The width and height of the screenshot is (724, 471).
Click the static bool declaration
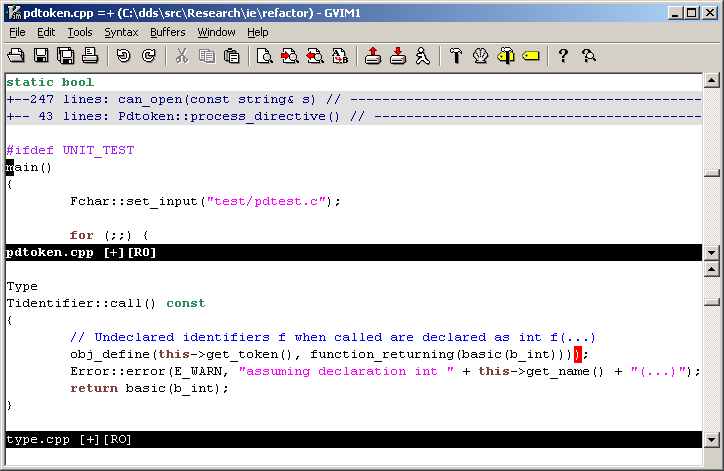click(x=50, y=82)
